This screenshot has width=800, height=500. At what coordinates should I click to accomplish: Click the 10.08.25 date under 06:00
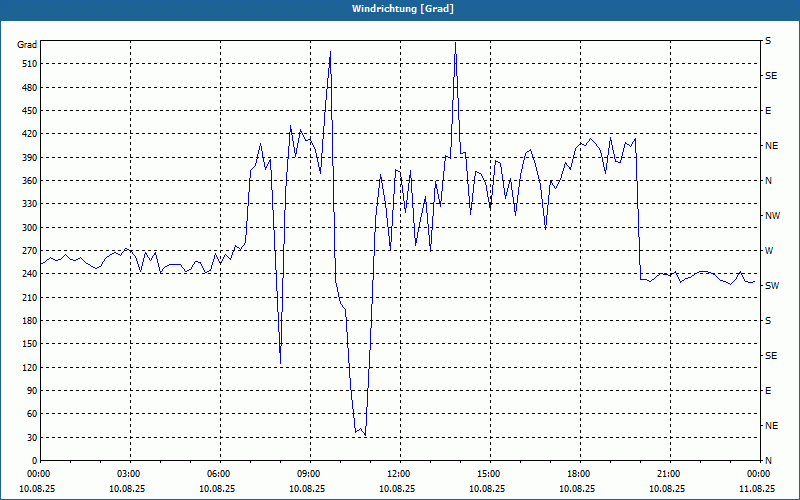pyautogui.click(x=217, y=489)
